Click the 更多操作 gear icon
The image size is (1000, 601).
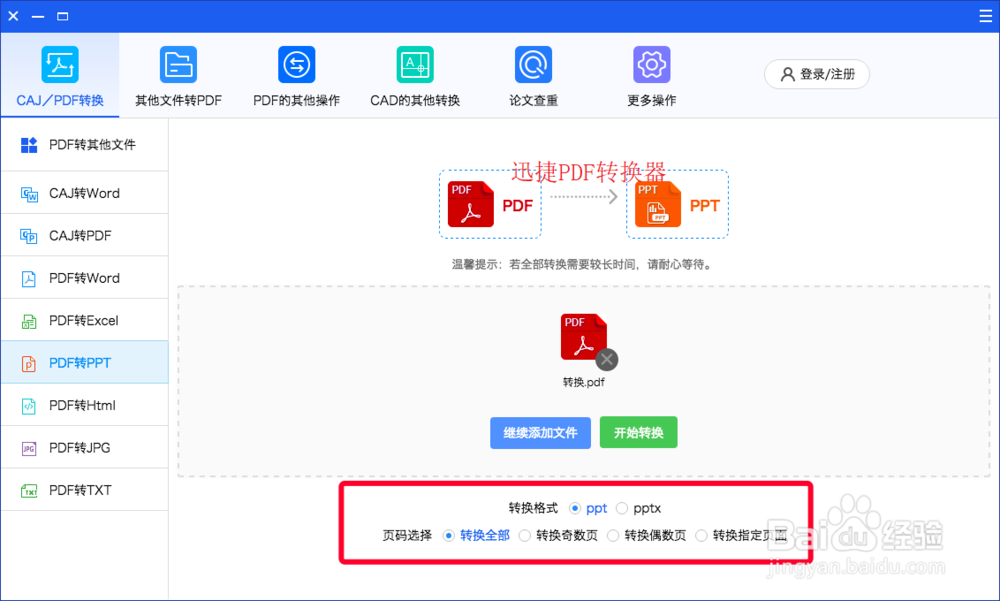click(652, 64)
